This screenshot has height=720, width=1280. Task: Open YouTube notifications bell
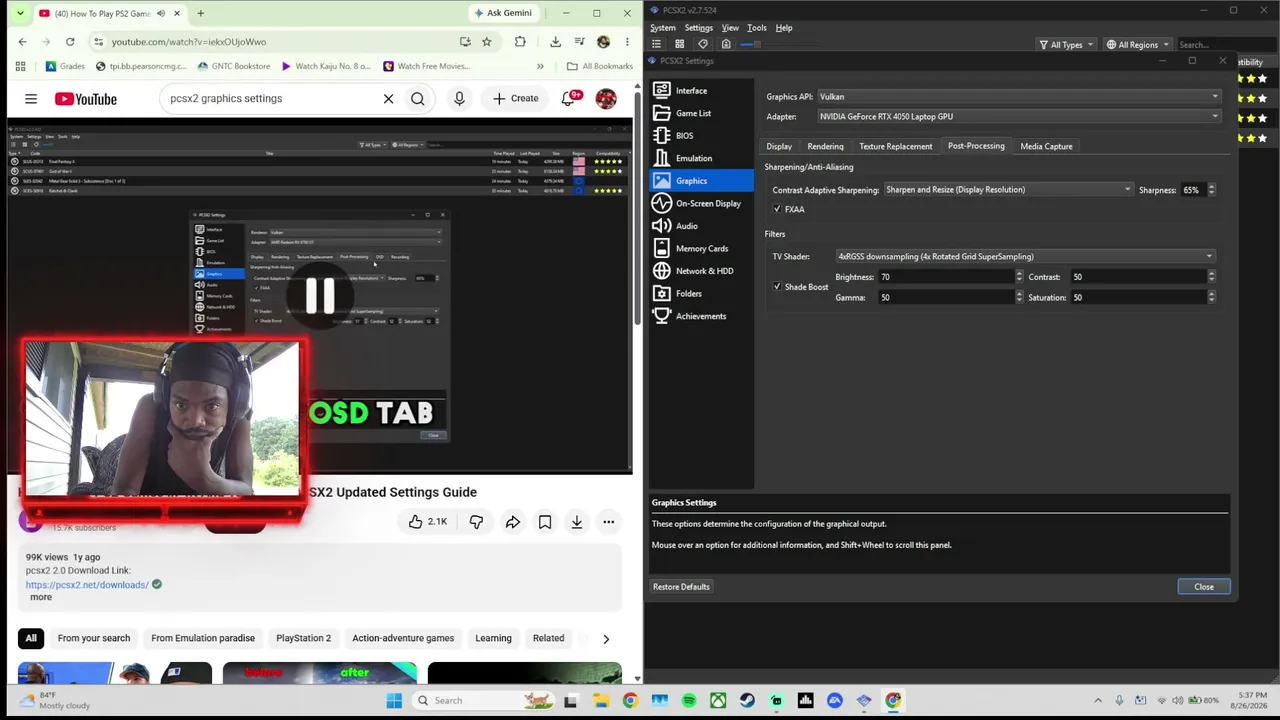pos(570,98)
